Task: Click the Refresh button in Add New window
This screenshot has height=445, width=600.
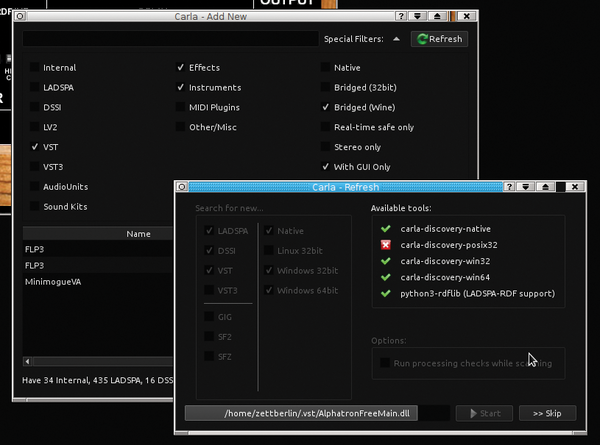Action: pyautogui.click(x=439, y=39)
